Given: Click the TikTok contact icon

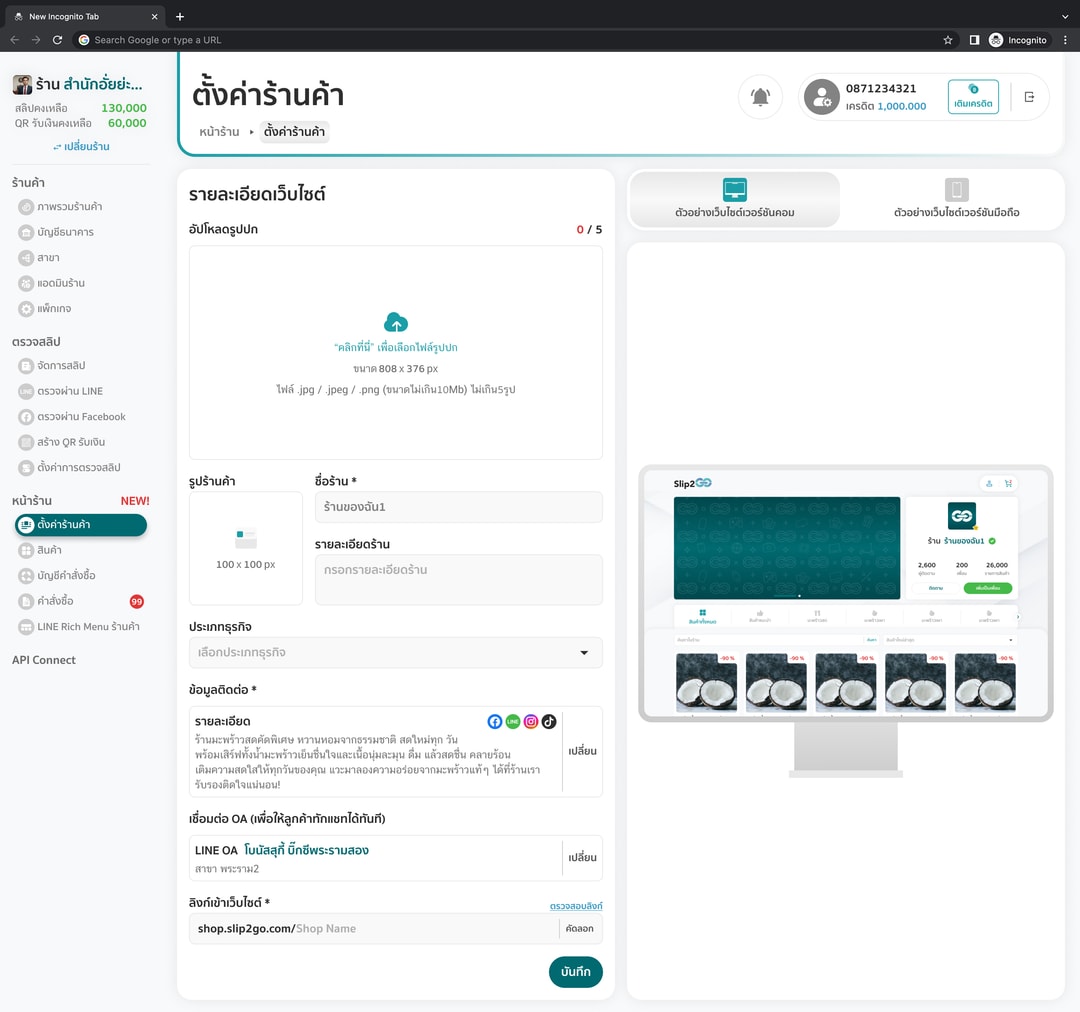Looking at the screenshot, I should (x=549, y=721).
